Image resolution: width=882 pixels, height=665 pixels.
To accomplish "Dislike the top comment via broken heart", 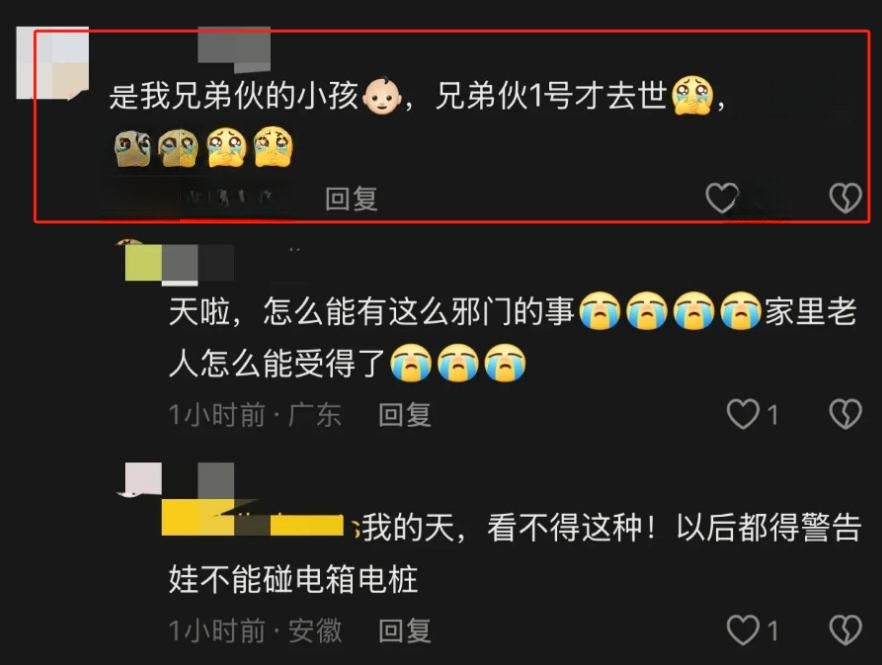I will tap(845, 198).
